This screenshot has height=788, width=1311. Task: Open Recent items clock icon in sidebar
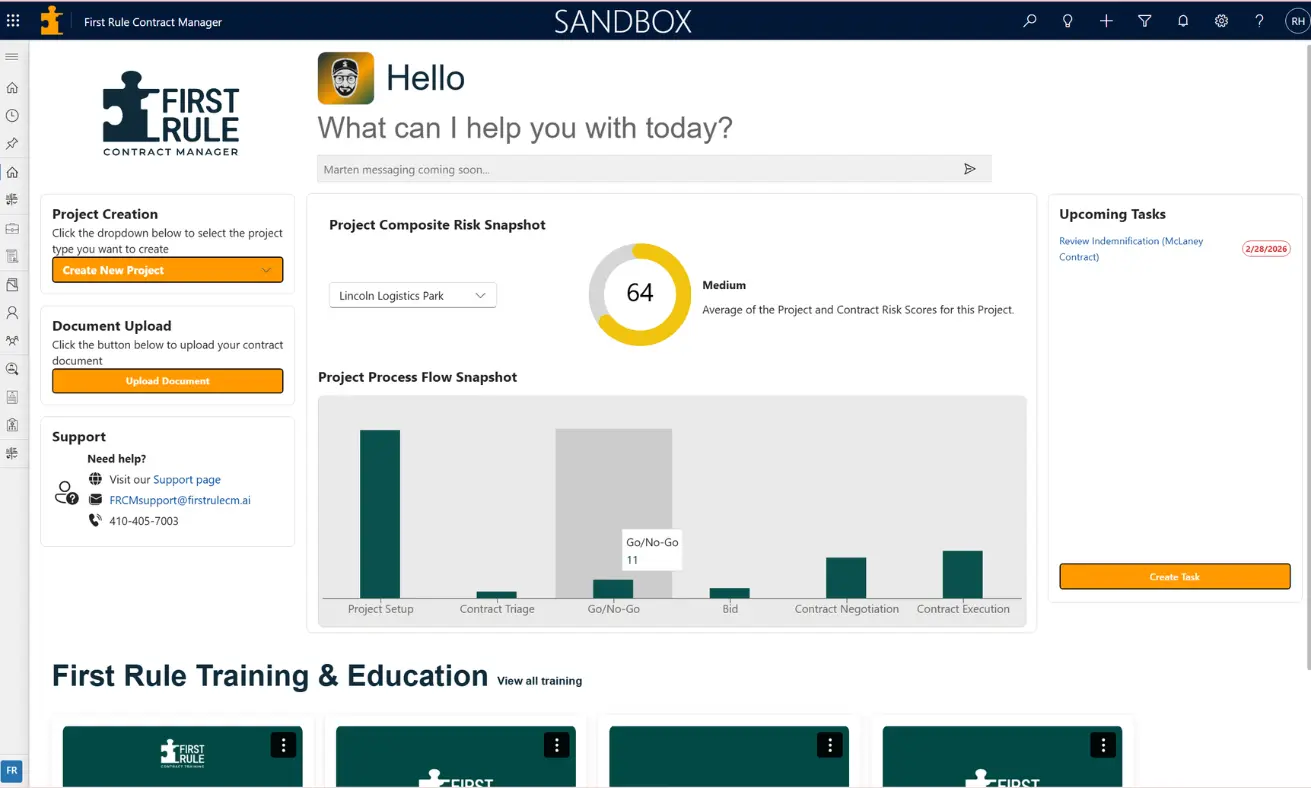coord(12,116)
